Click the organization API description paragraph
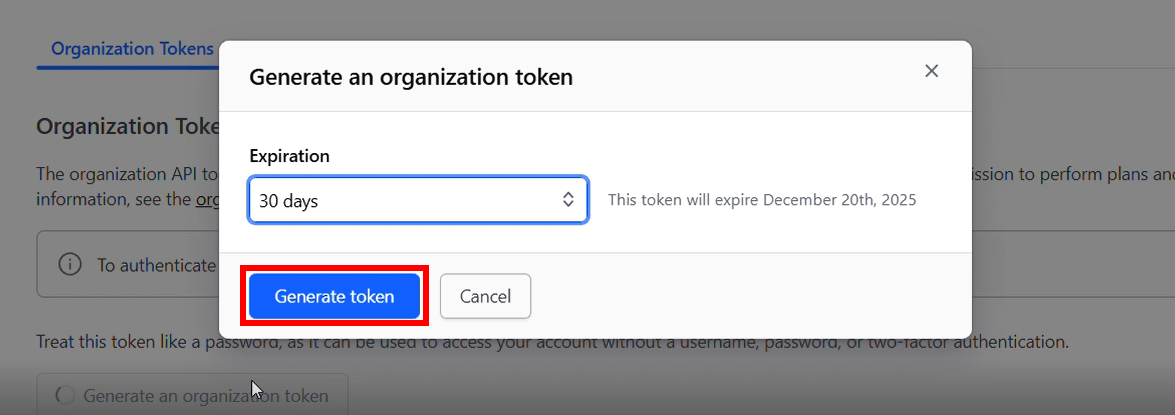Image resolution: width=1175 pixels, height=415 pixels. point(127,187)
